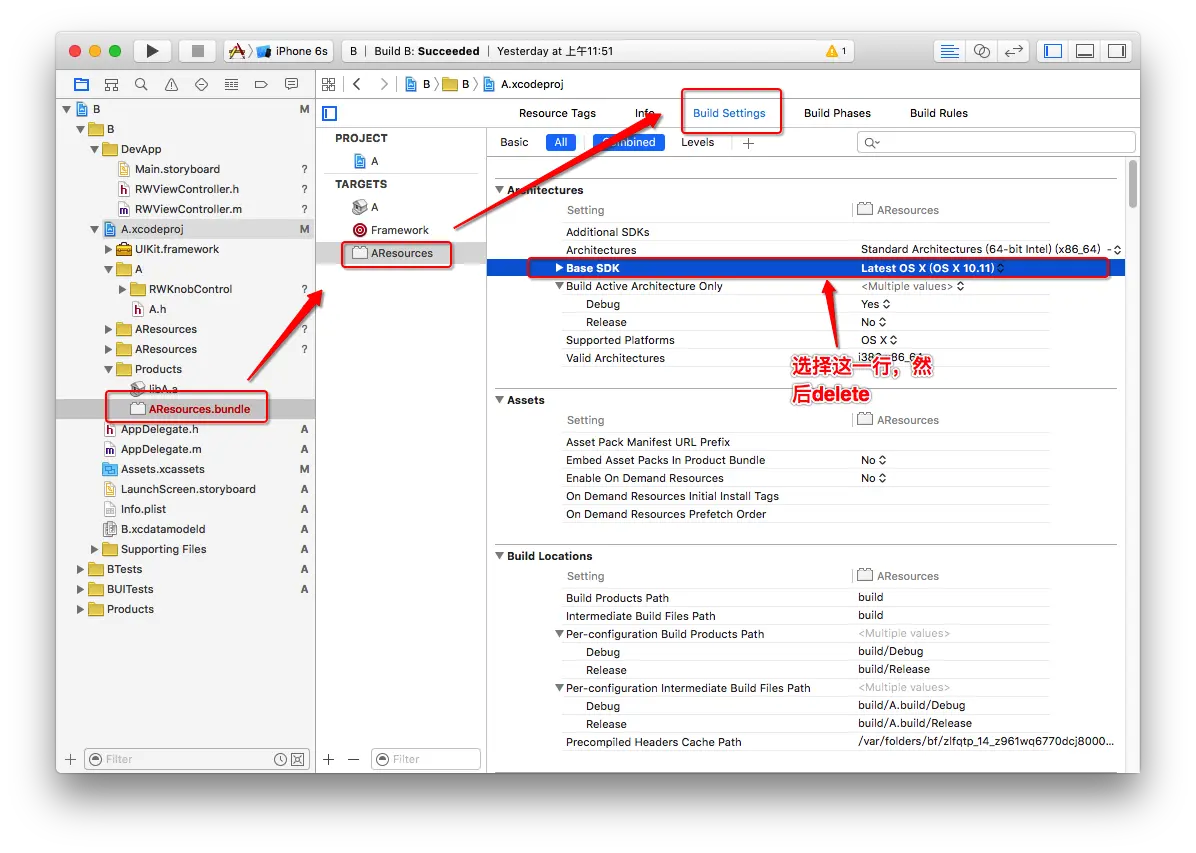The image size is (1196, 853).
Task: Add a build setting with plus button
Action: coord(748,143)
